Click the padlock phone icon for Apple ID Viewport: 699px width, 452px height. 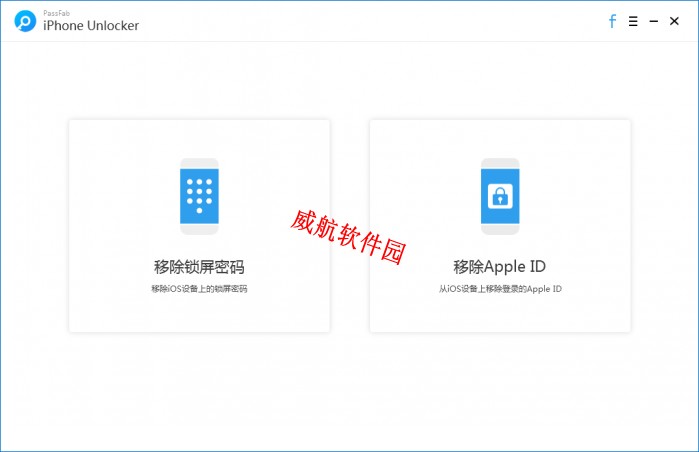[x=499, y=196]
